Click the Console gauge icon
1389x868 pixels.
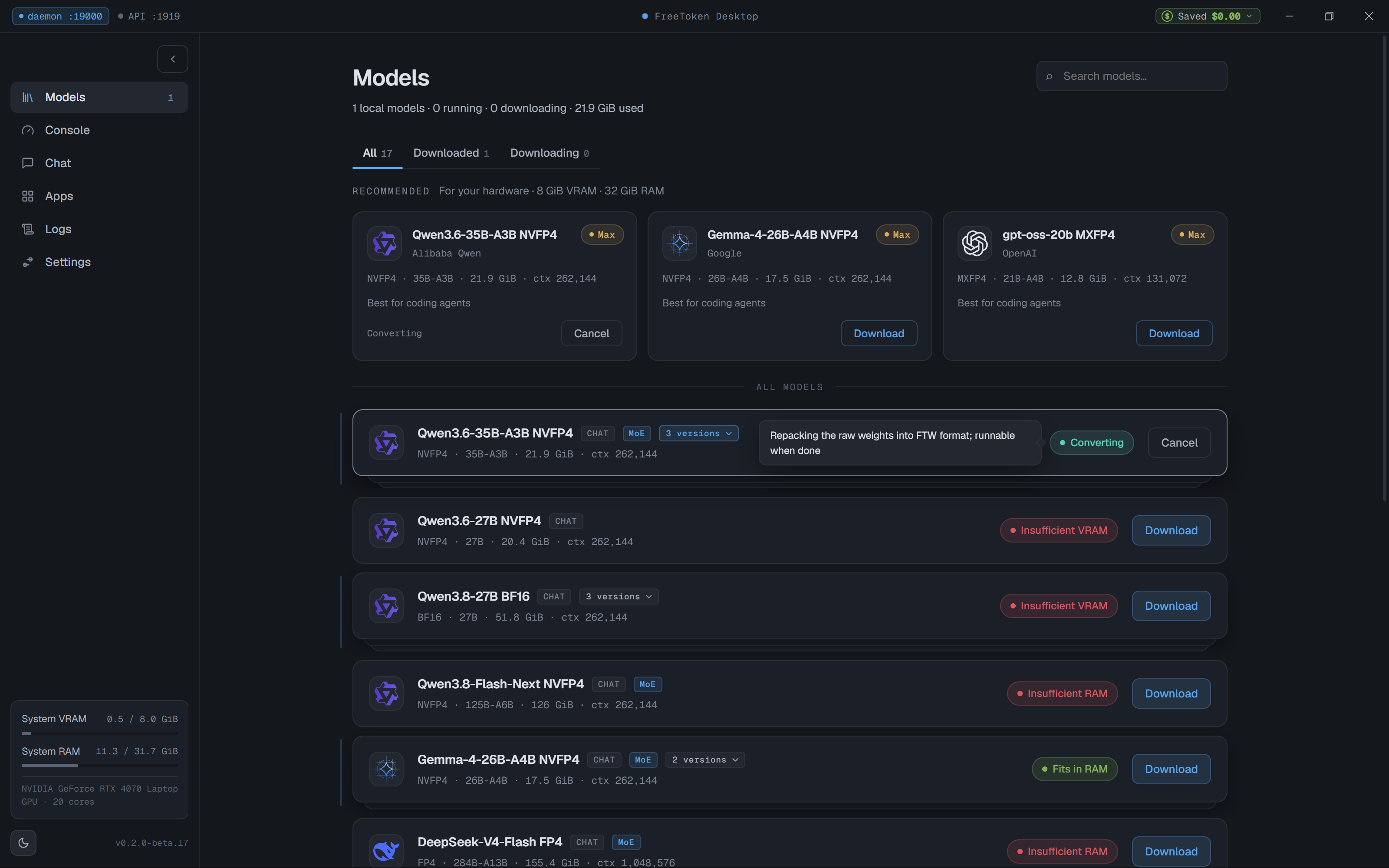click(x=27, y=130)
